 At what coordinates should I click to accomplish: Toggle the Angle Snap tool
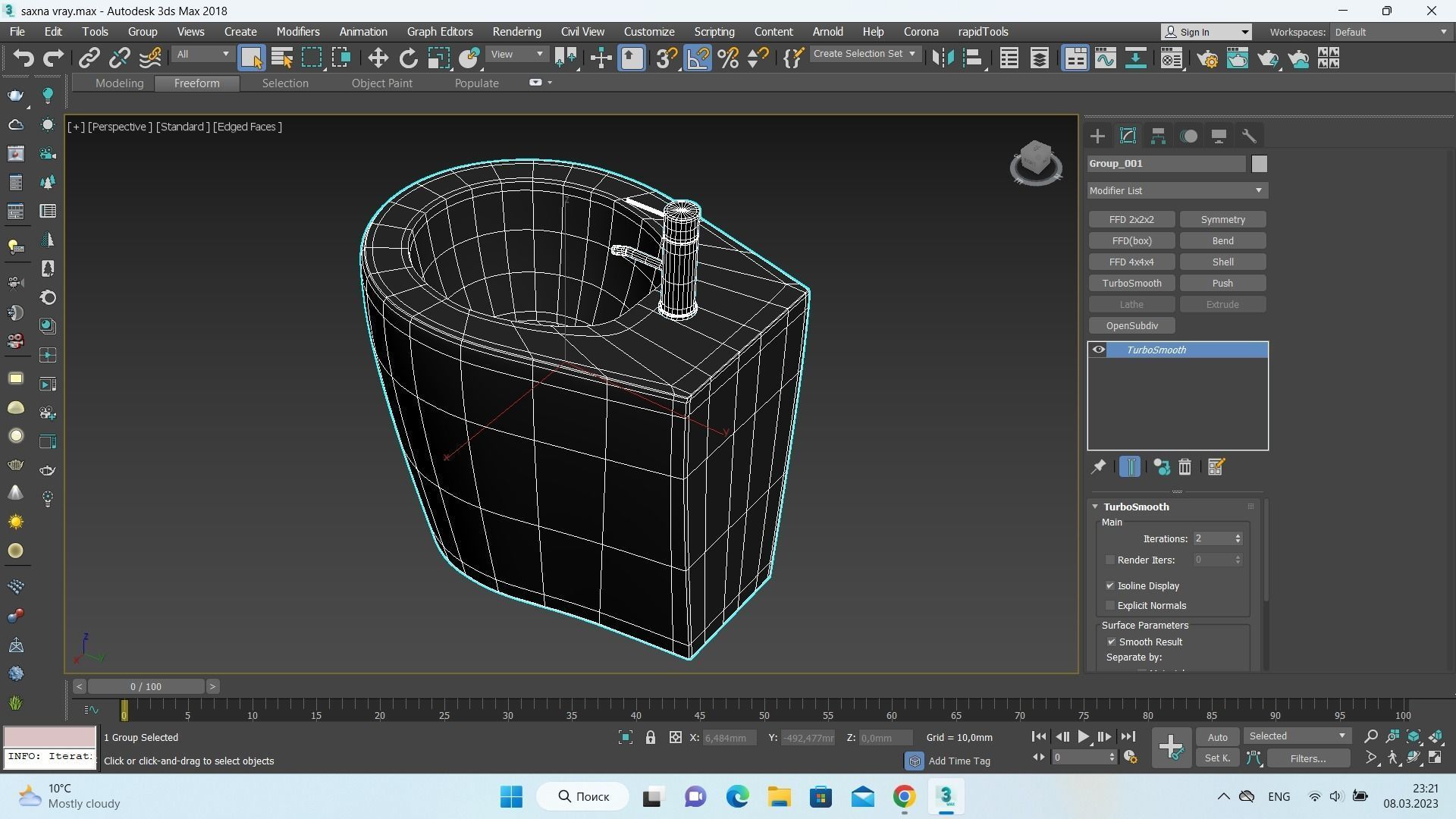point(698,58)
